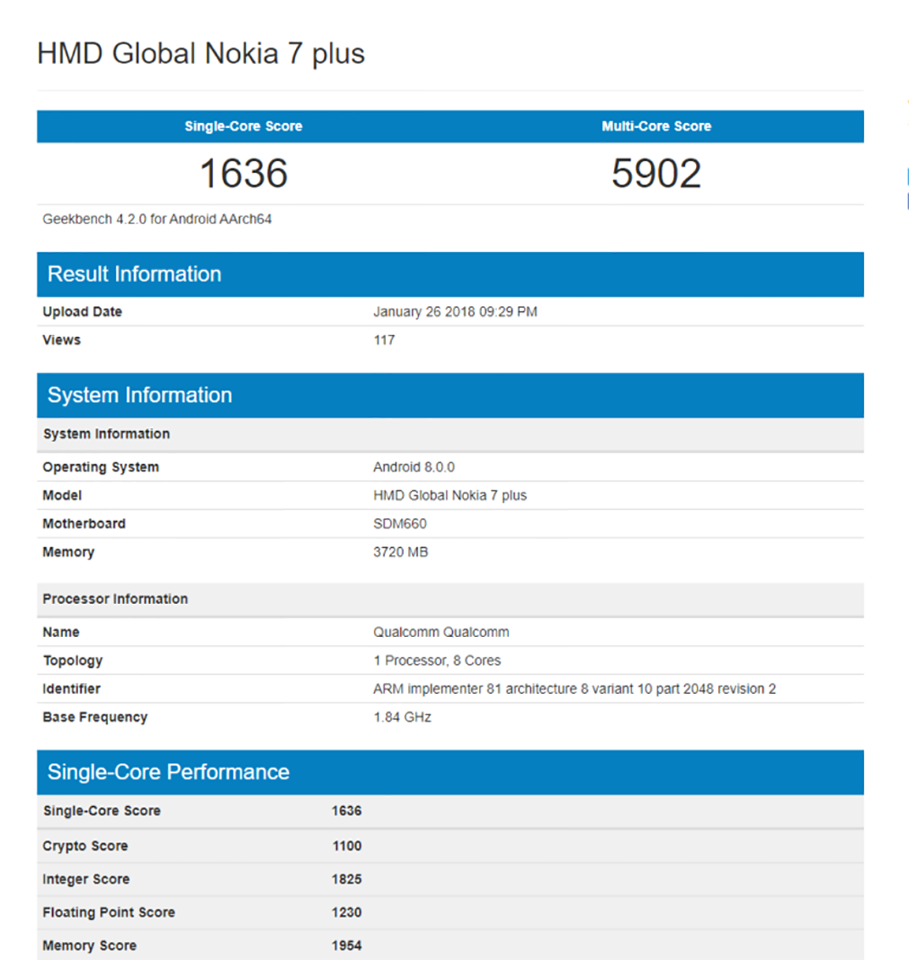Click the Integer Score value 1825
This screenshot has height=960, width=909.
coord(346,879)
